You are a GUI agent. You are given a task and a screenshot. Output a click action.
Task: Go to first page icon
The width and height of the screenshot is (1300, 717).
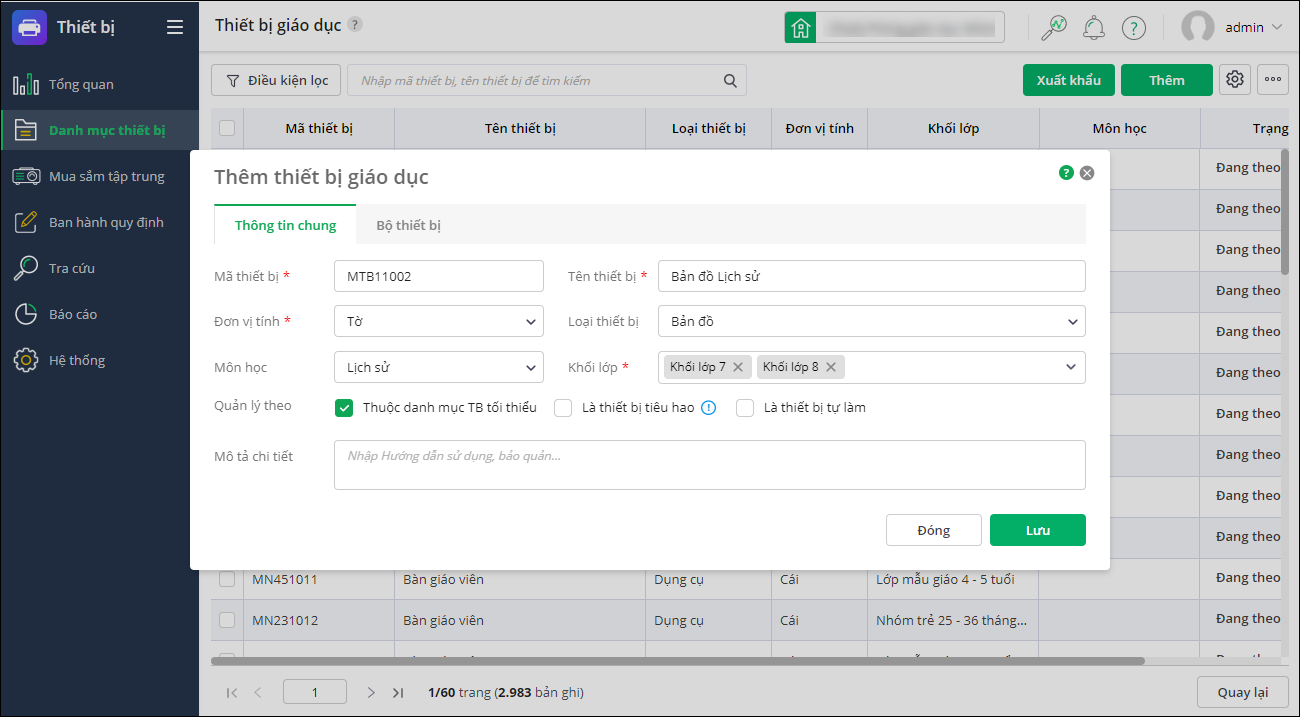(x=232, y=692)
